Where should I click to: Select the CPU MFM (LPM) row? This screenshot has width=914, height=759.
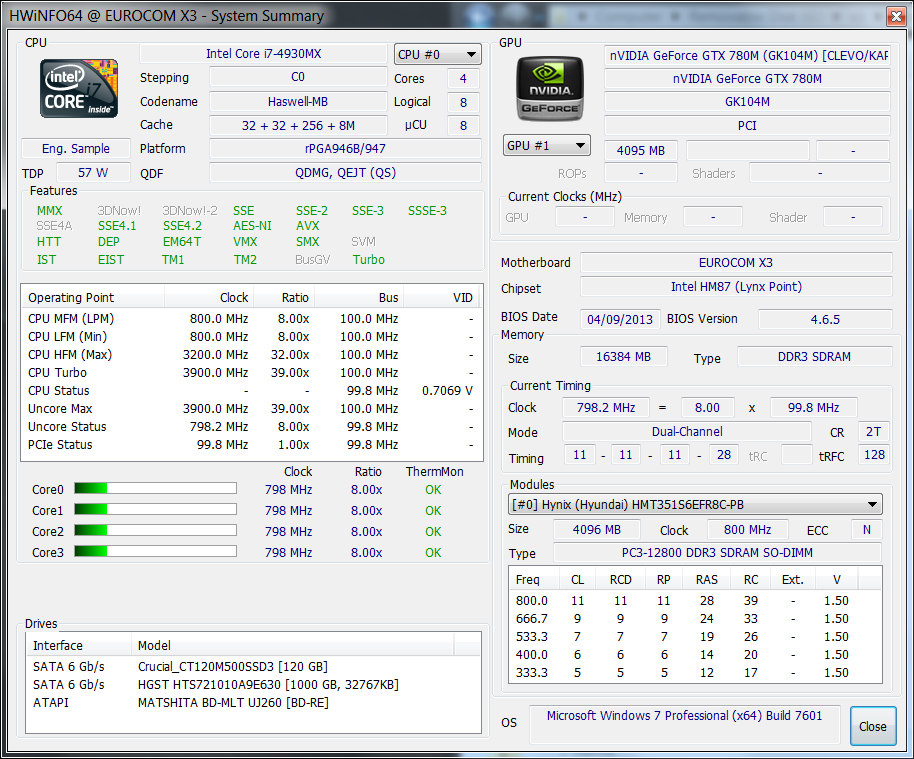251,319
